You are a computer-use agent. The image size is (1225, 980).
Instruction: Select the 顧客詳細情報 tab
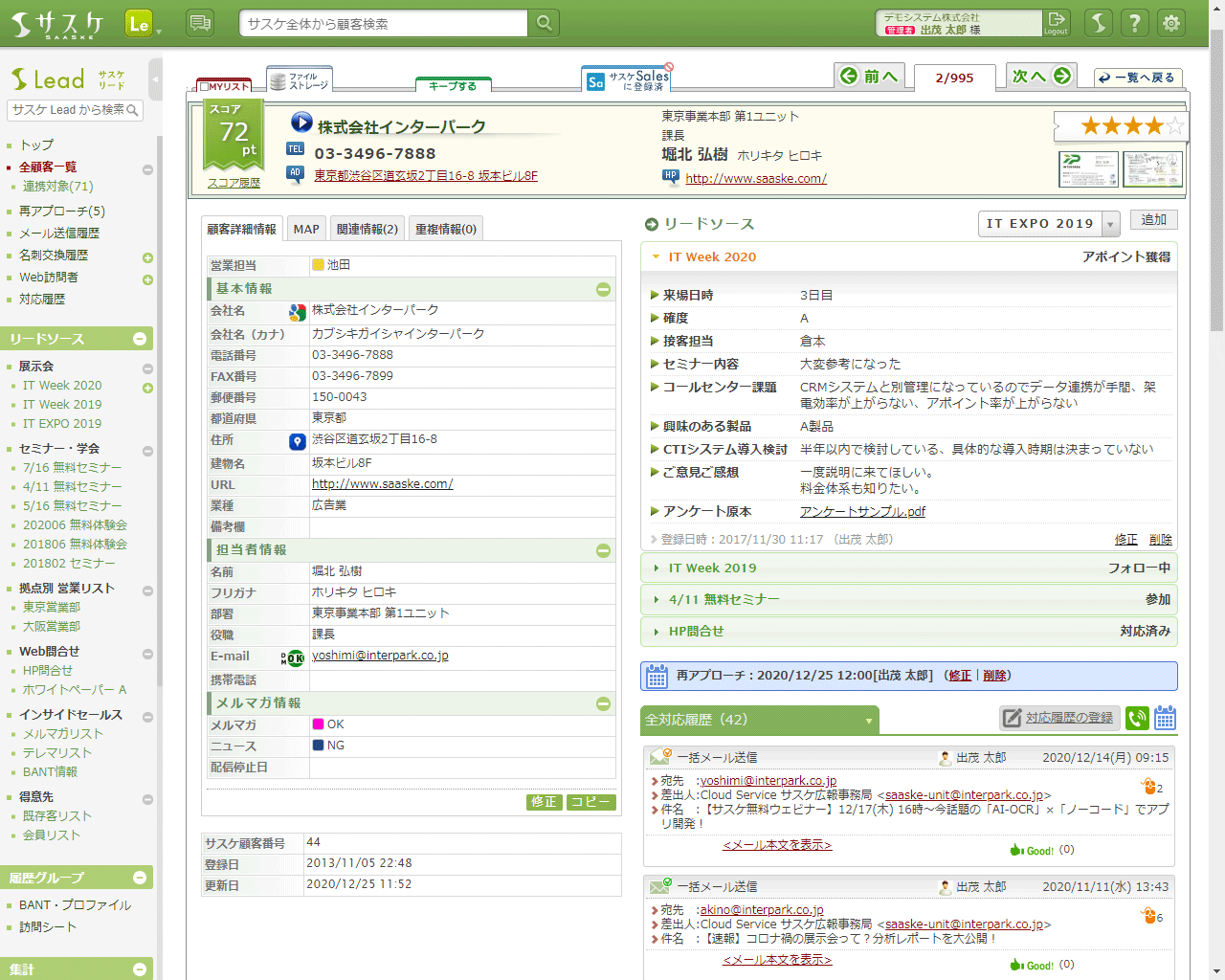tap(242, 229)
